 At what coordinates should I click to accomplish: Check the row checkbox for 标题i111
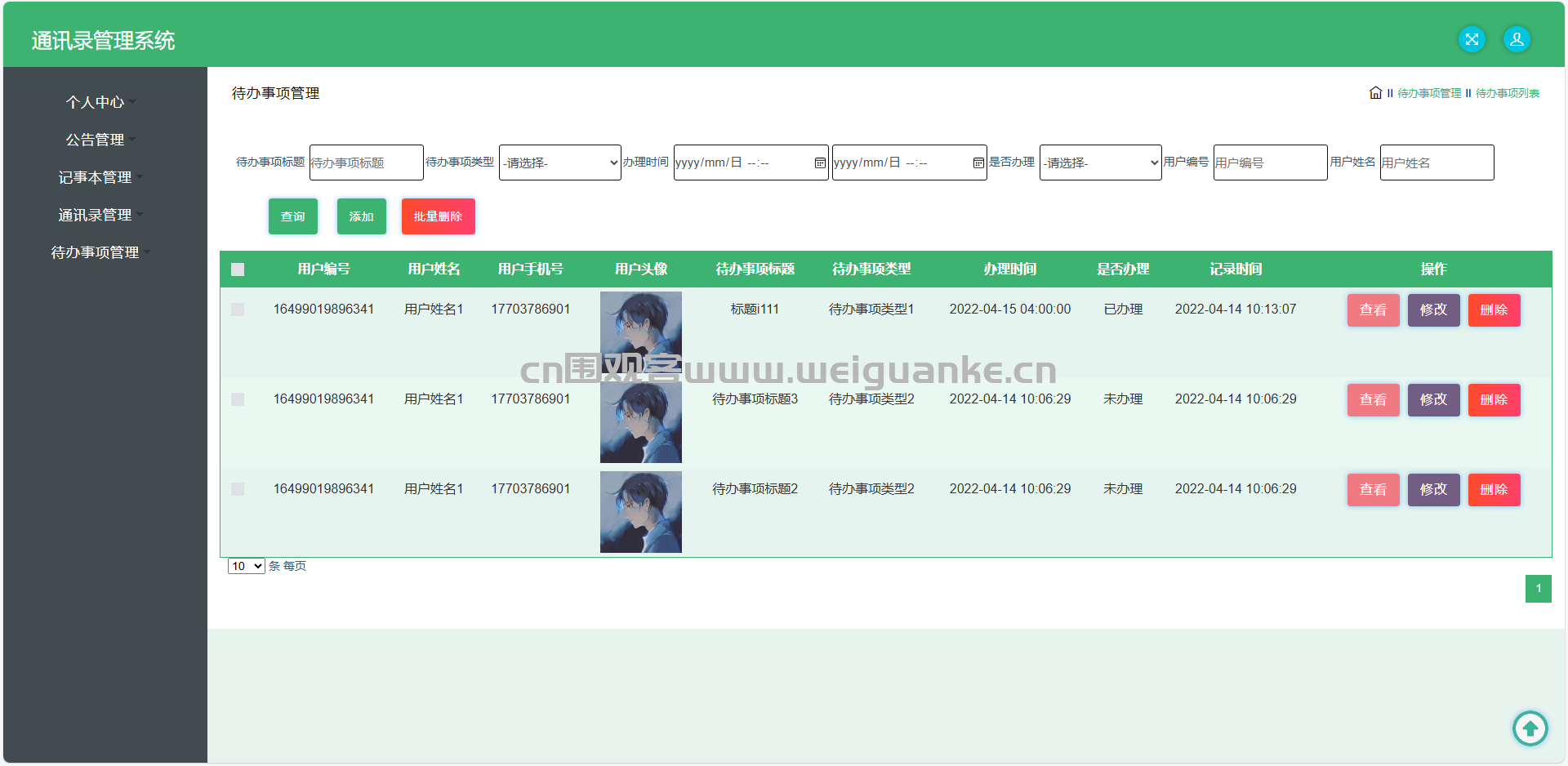click(x=238, y=310)
